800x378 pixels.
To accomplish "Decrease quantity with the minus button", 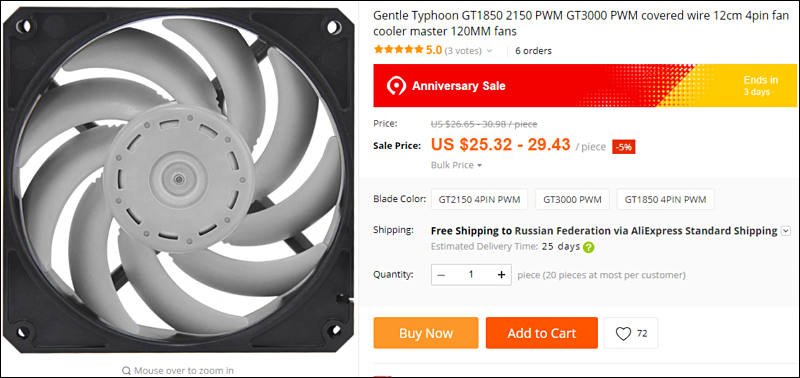I will (x=441, y=275).
